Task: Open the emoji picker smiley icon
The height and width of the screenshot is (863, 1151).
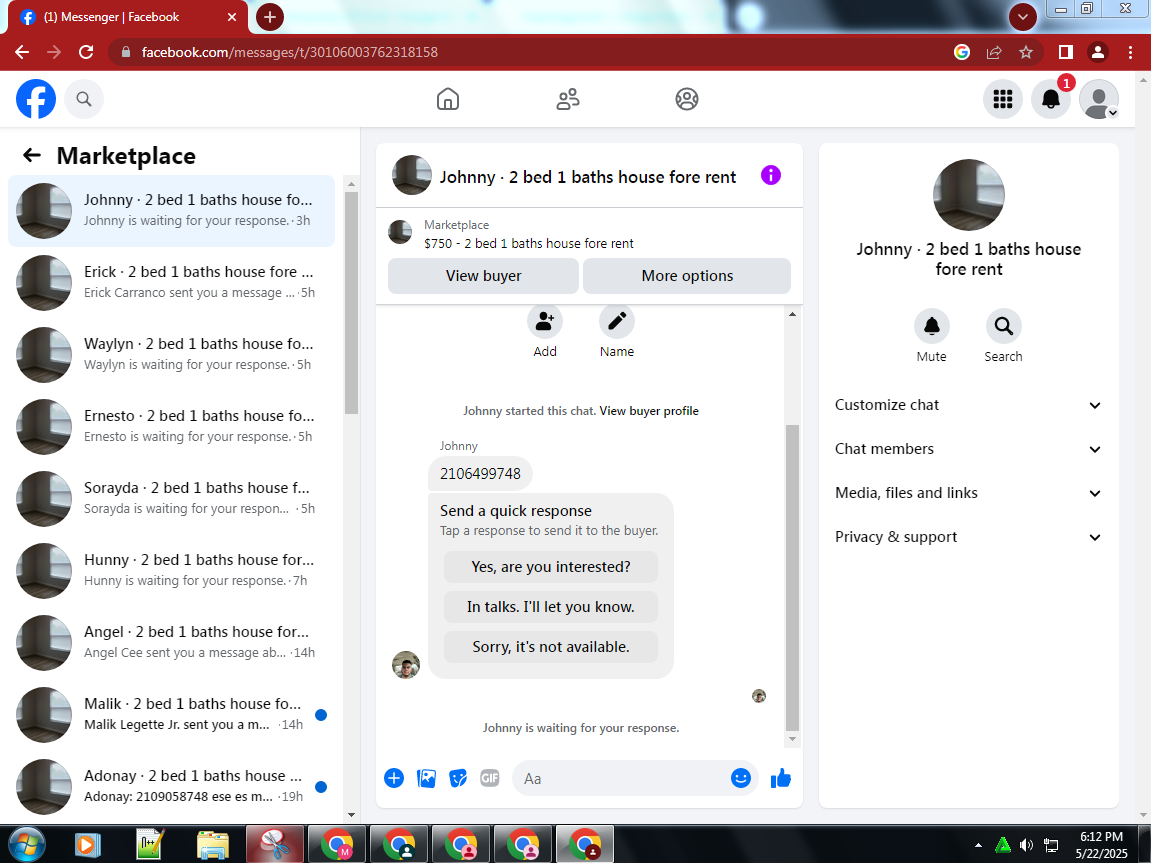Action: 741,779
